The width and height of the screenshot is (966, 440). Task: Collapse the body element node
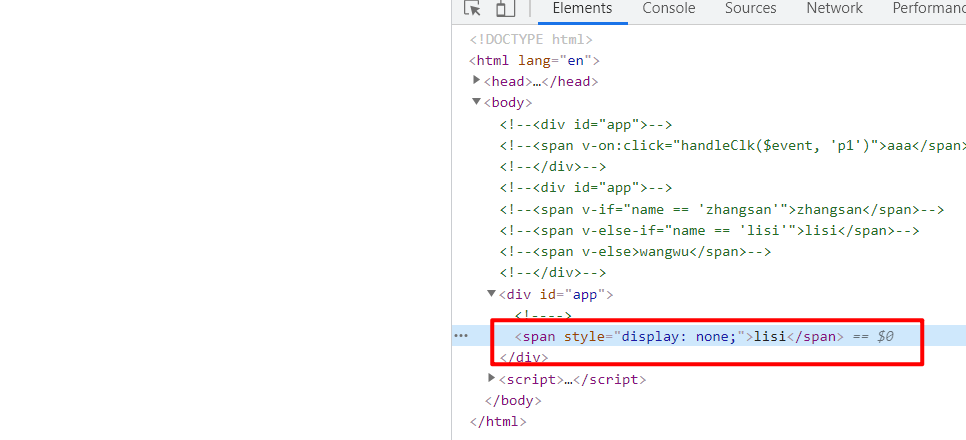click(476, 102)
